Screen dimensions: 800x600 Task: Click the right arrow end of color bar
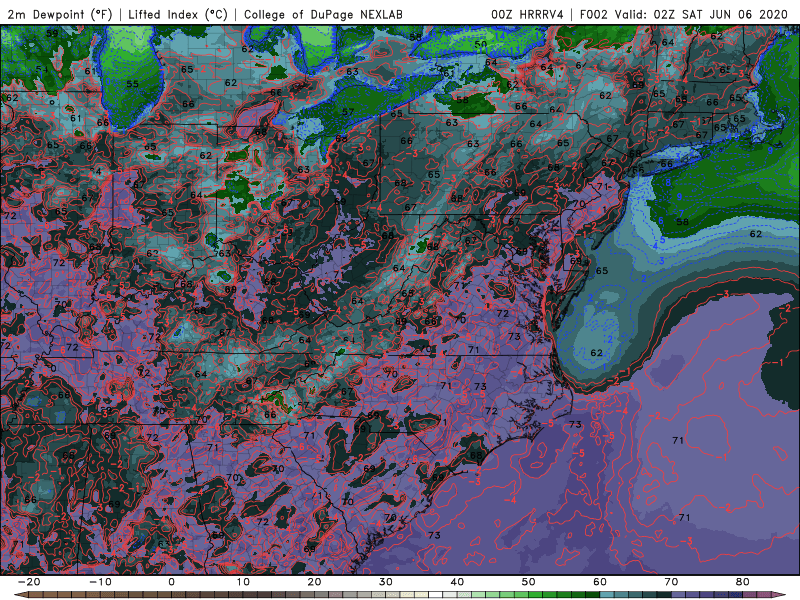pos(779,595)
